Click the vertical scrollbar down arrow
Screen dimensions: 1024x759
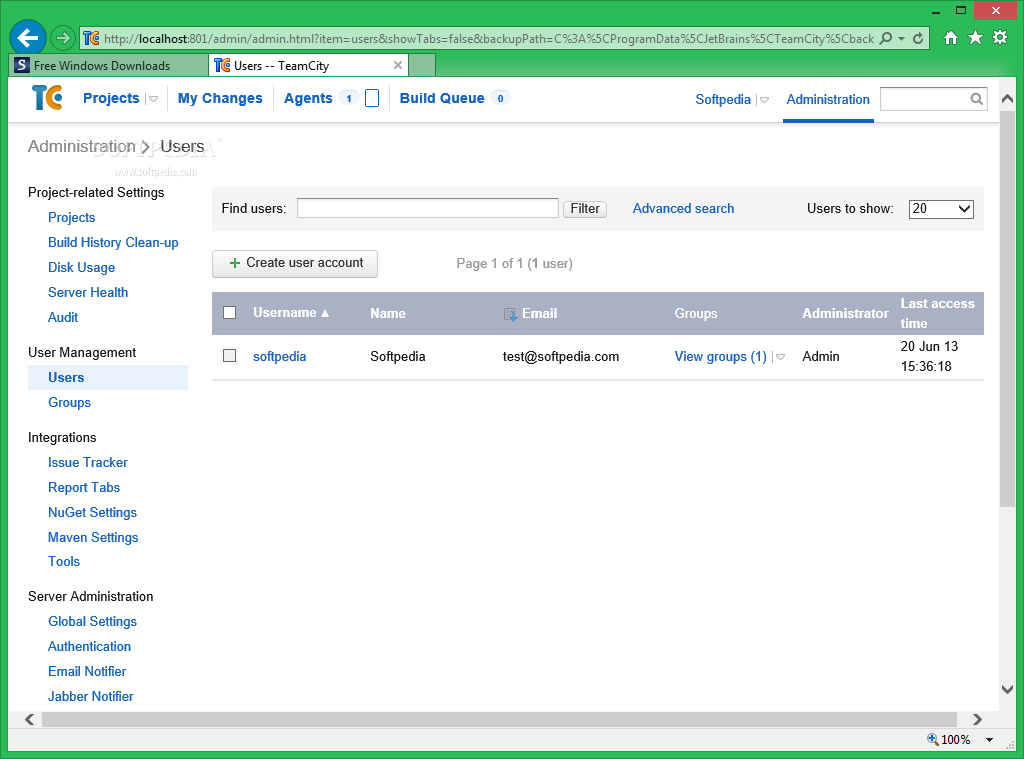coord(1007,689)
